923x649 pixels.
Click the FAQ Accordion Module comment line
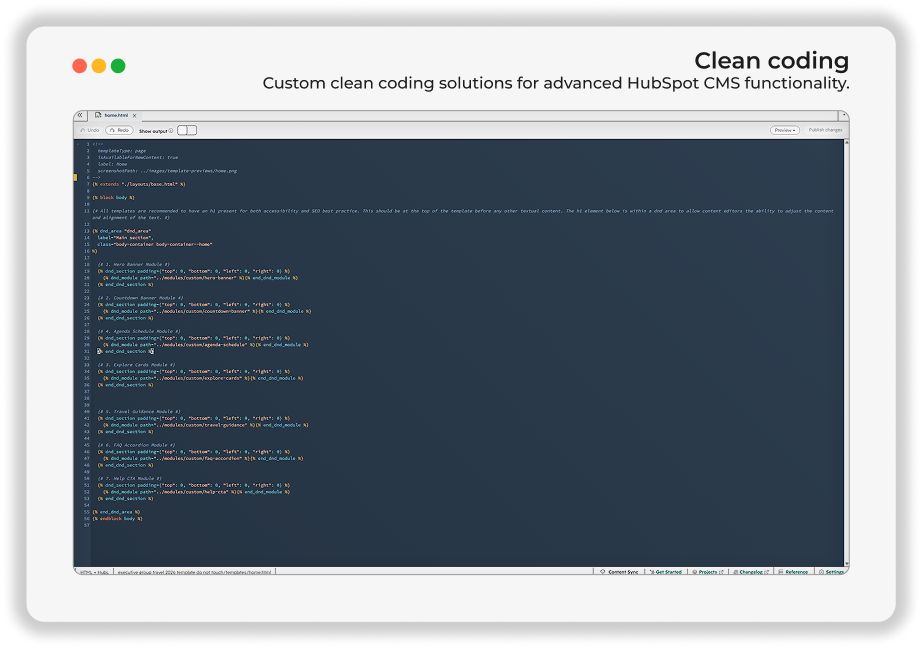(137, 445)
